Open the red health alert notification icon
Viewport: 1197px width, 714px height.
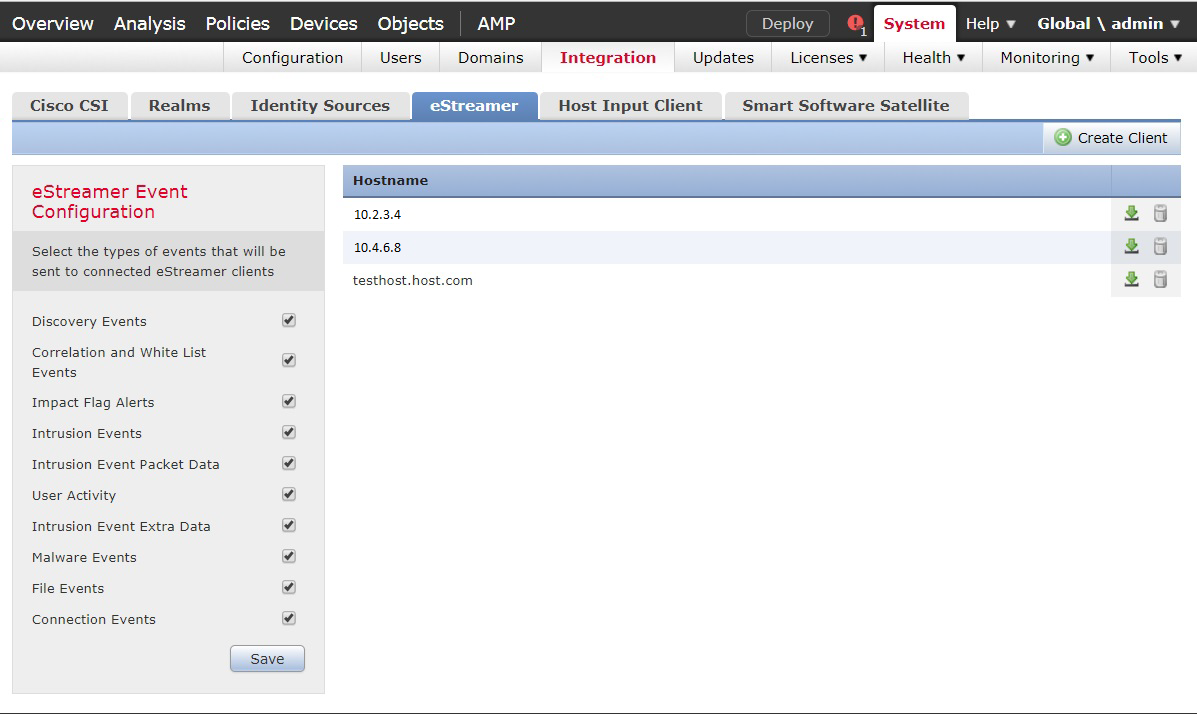(856, 24)
